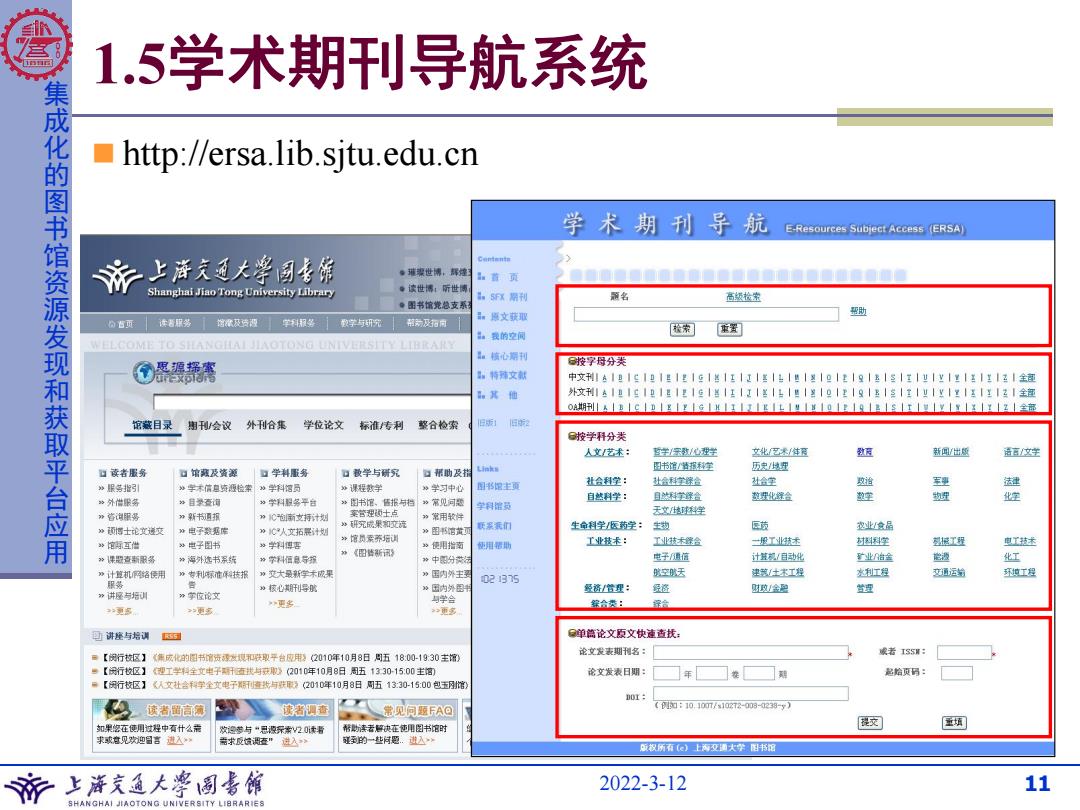The image size is (1080, 810).
Task: Click the 图书馆主页 link under Links
Action: (x=498, y=486)
